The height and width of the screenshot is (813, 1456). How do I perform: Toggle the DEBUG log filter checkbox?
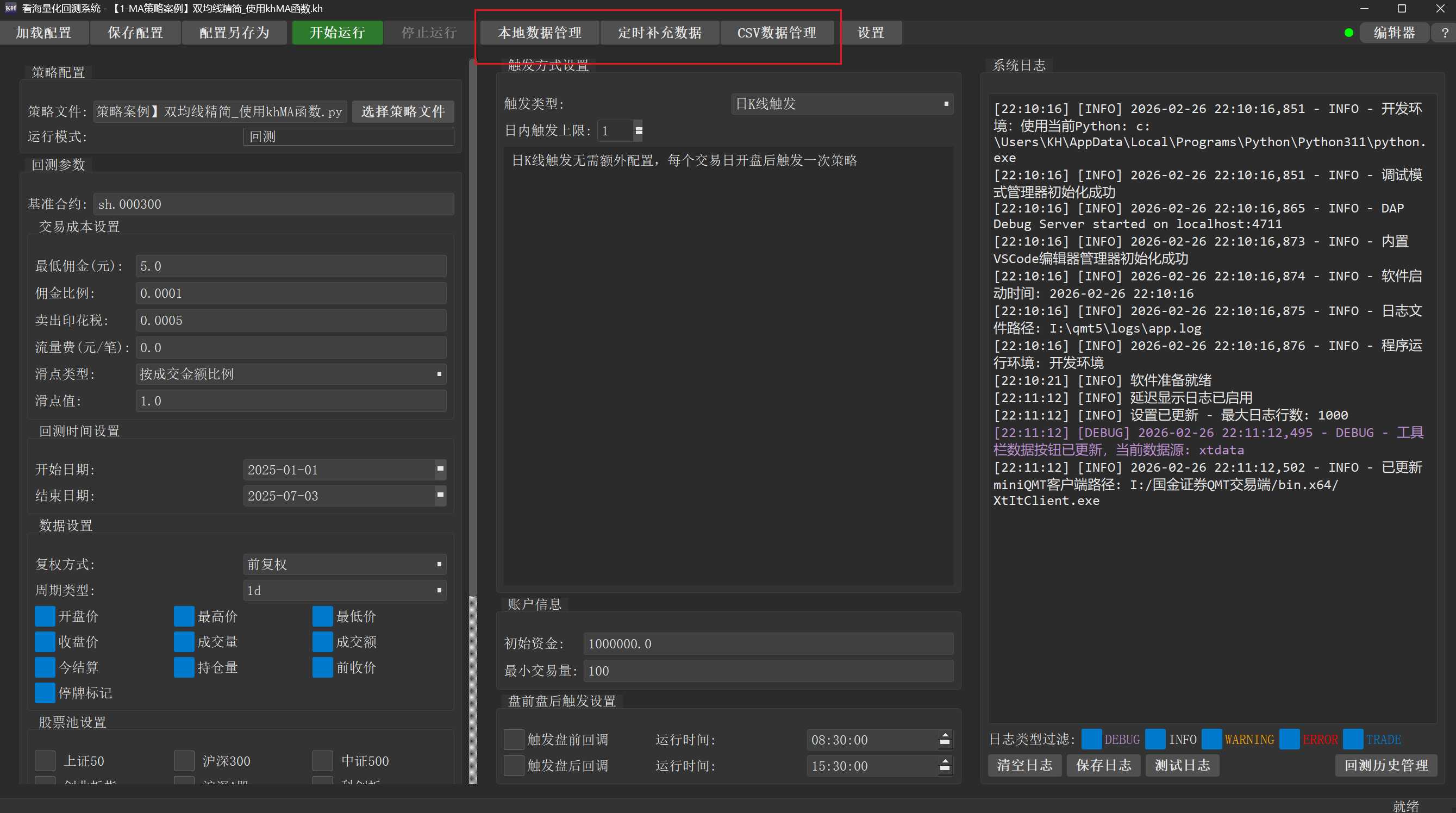coord(1091,739)
